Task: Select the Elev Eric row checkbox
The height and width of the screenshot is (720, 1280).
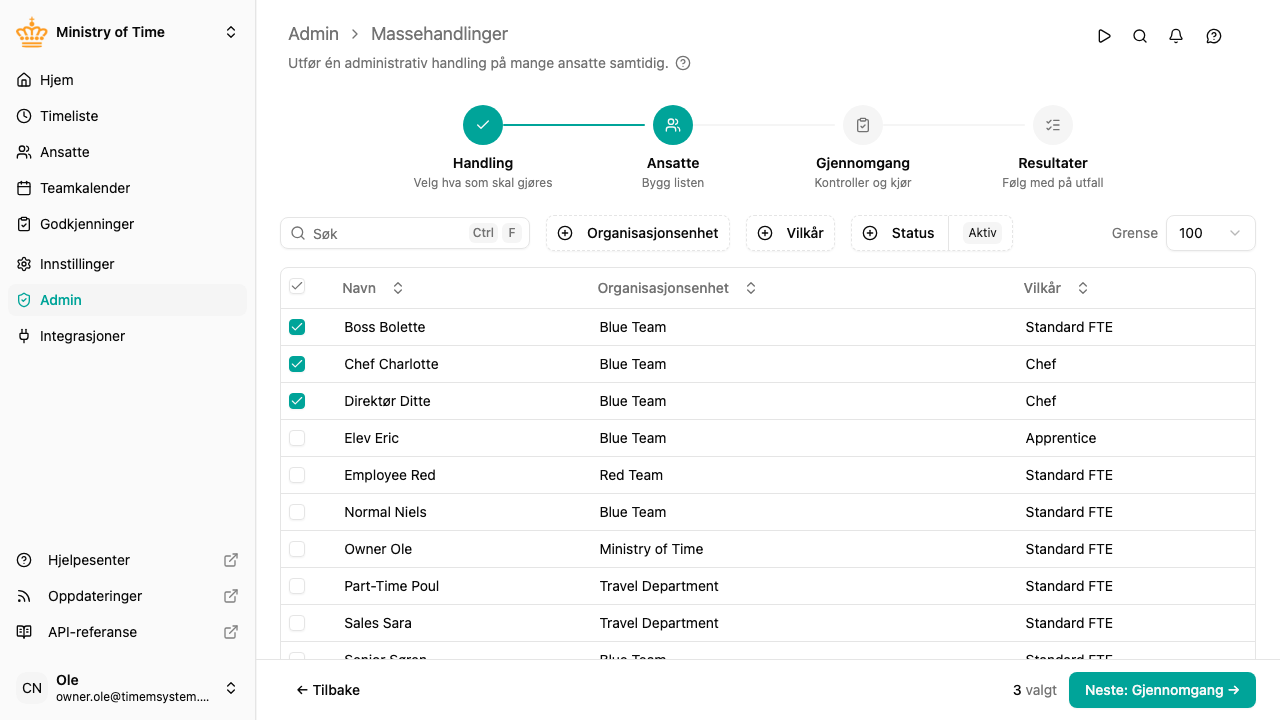Action: coord(297,438)
